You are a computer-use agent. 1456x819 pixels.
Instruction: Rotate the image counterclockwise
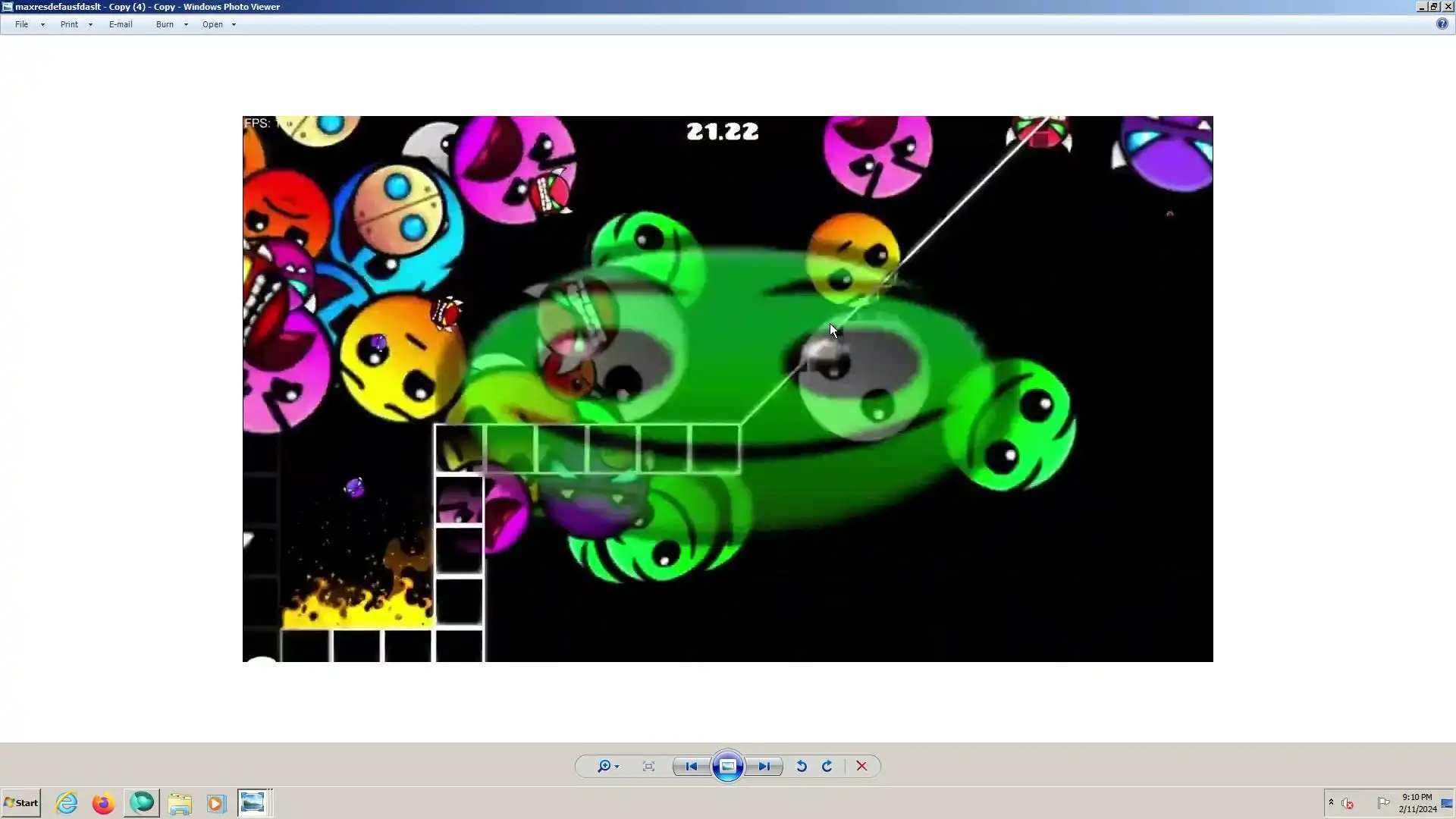(x=801, y=766)
